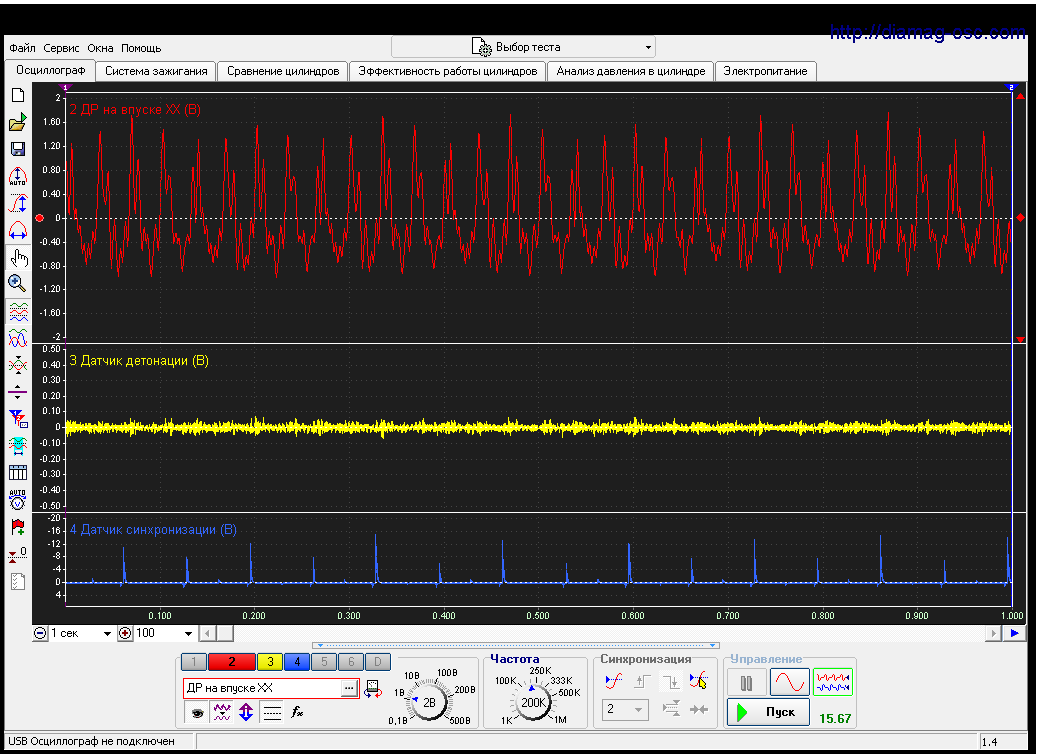The height and width of the screenshot is (754, 1040).
Task: Click the vertical compress waveforms icon
Action: 18,365
